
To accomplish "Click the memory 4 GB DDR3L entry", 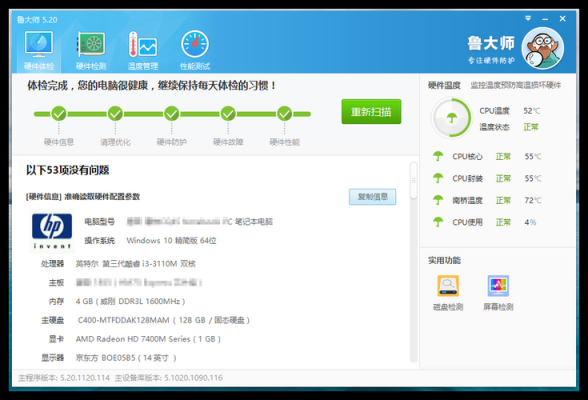I will [130, 301].
